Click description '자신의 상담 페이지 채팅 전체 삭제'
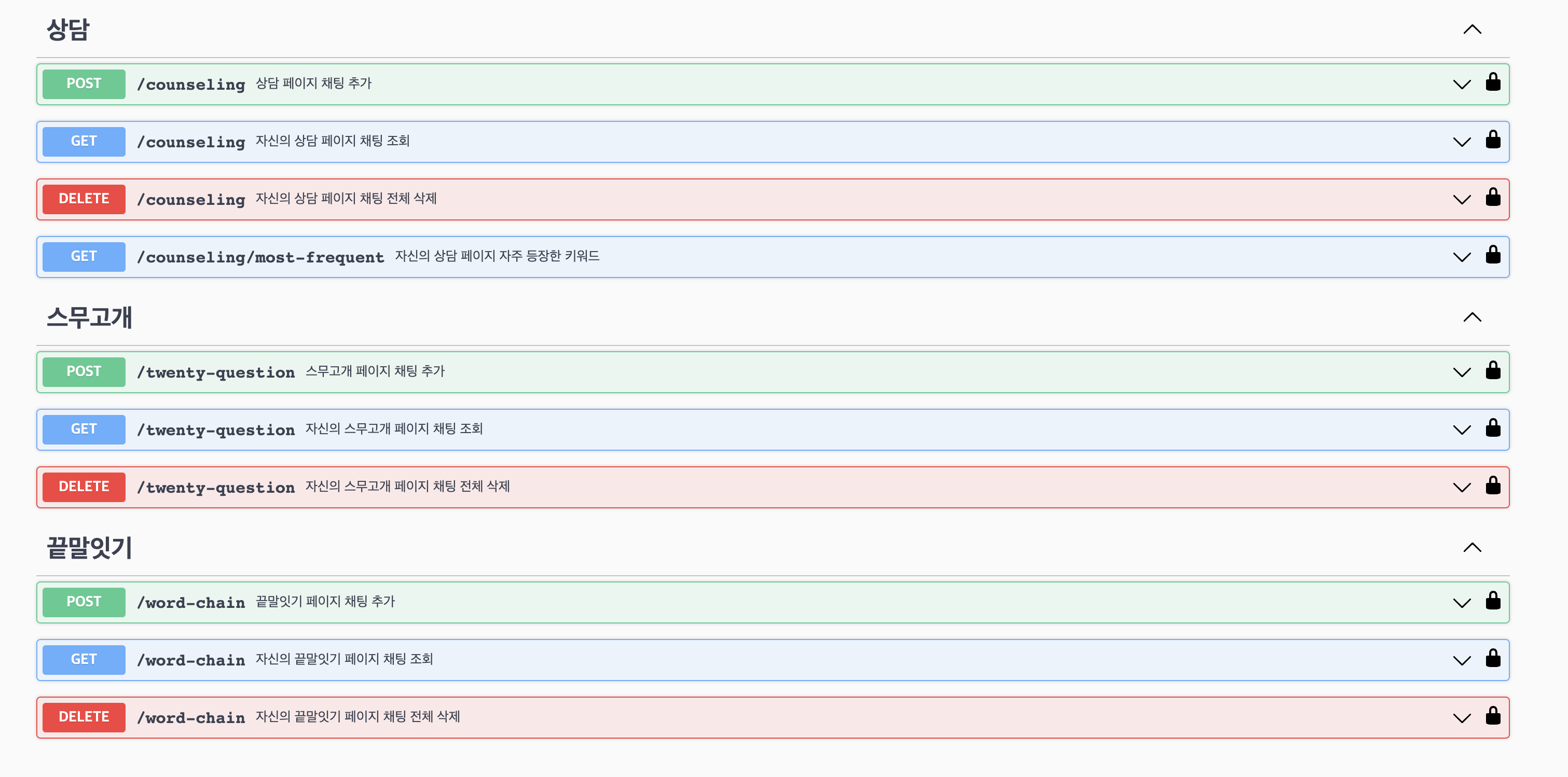 tap(346, 198)
